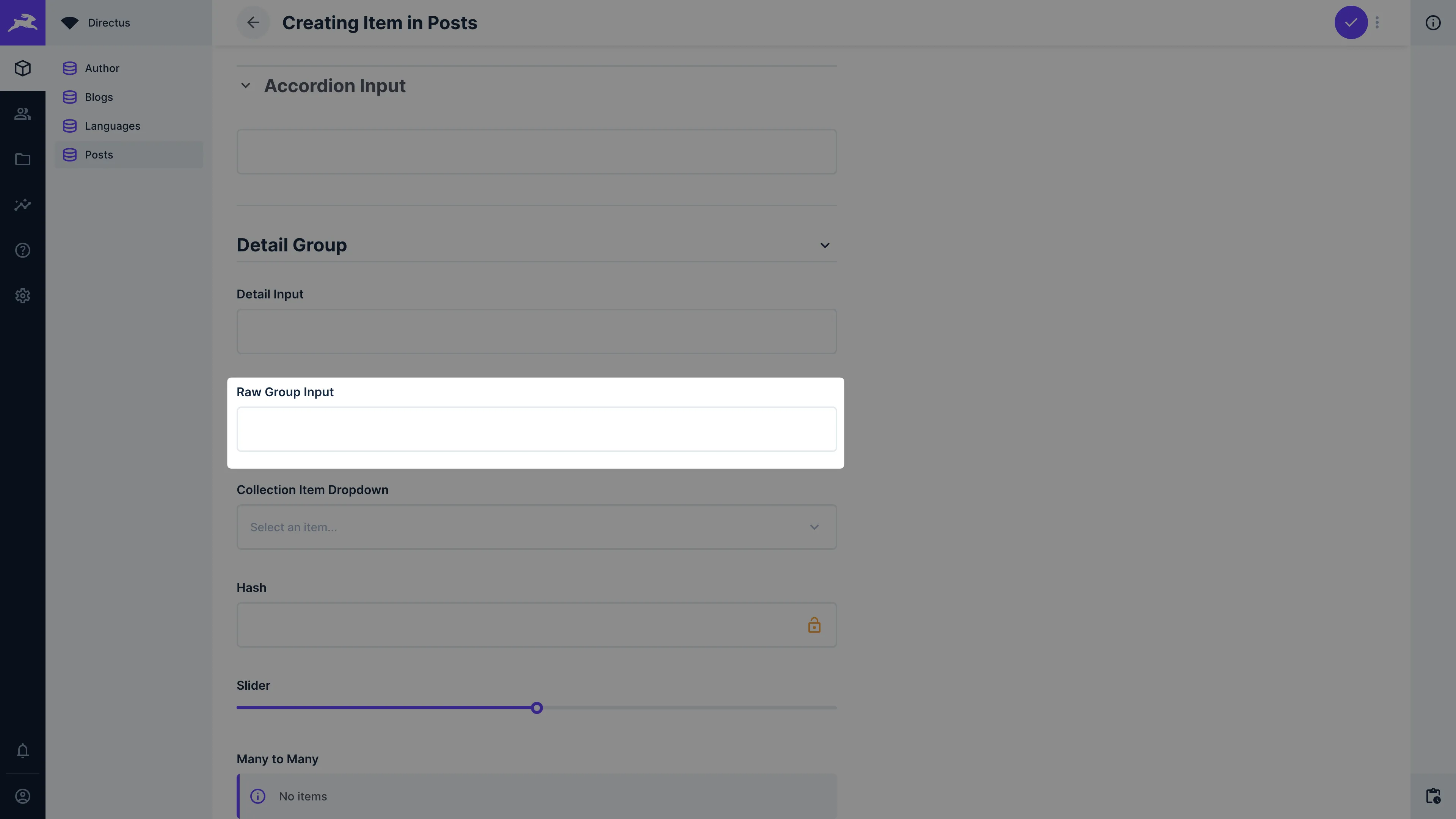This screenshot has width=1456, height=819.
Task: Open the File Library folder icon
Action: coord(23,159)
